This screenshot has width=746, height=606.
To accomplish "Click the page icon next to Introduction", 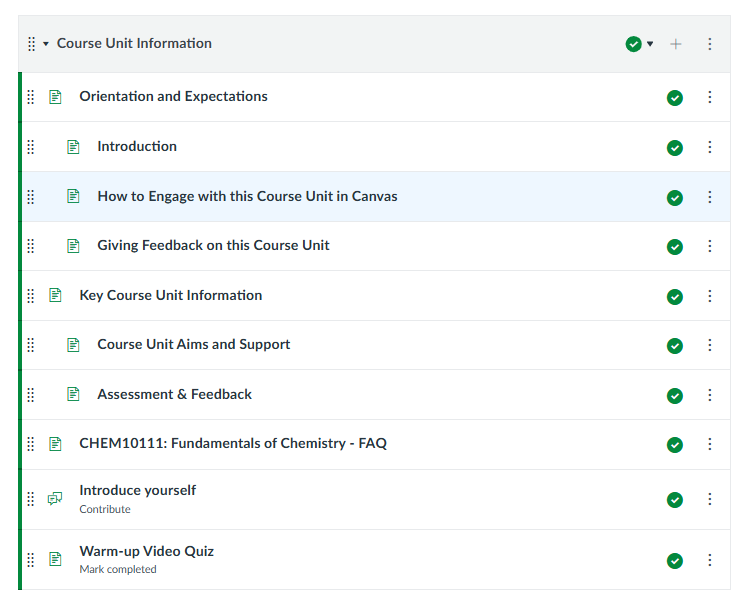I will (73, 147).
